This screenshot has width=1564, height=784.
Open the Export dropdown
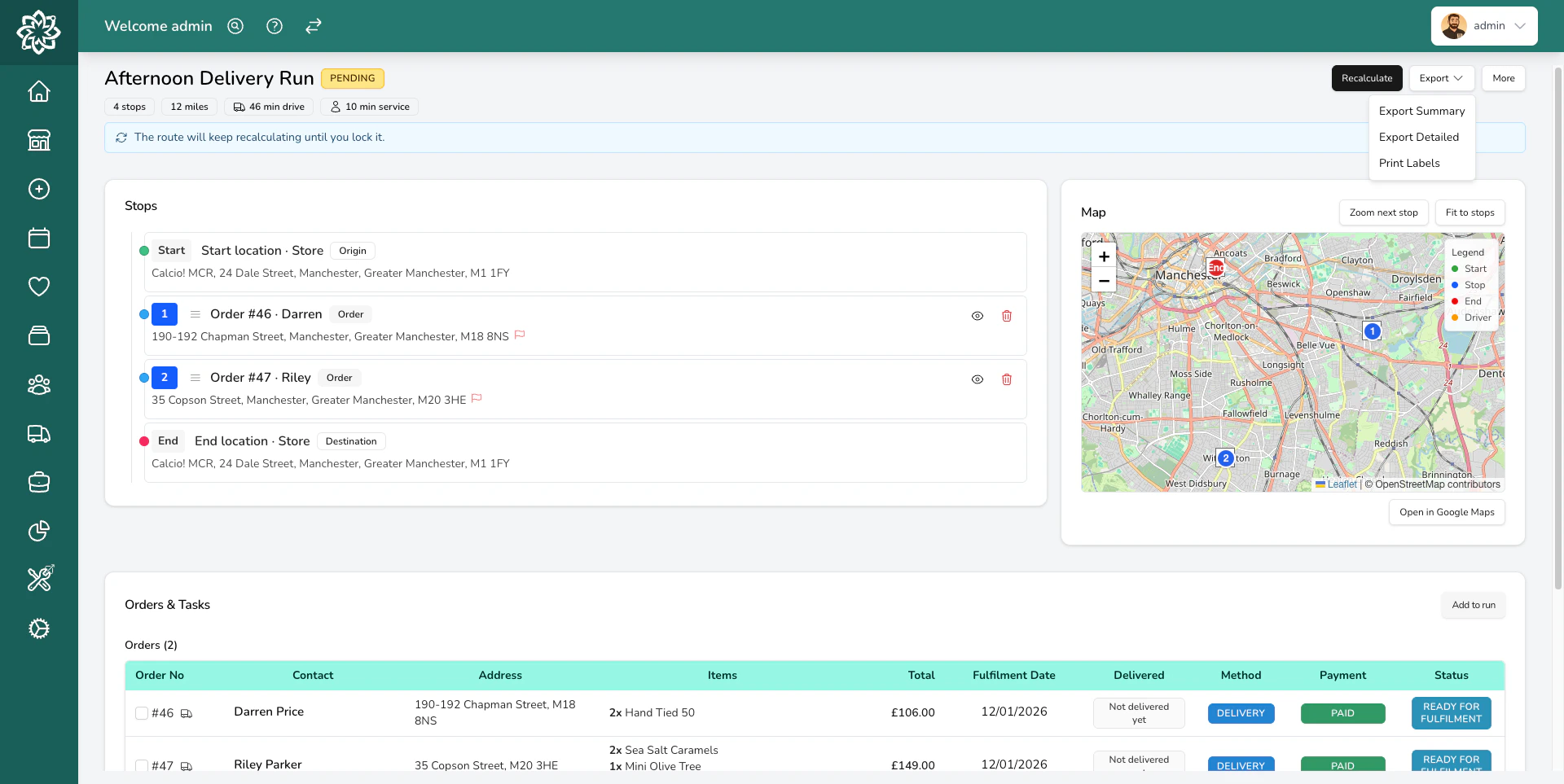(1442, 78)
